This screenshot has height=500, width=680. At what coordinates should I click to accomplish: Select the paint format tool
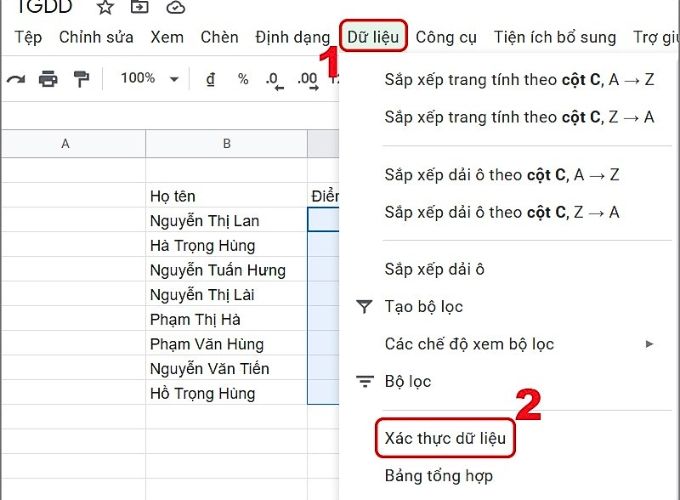point(81,79)
